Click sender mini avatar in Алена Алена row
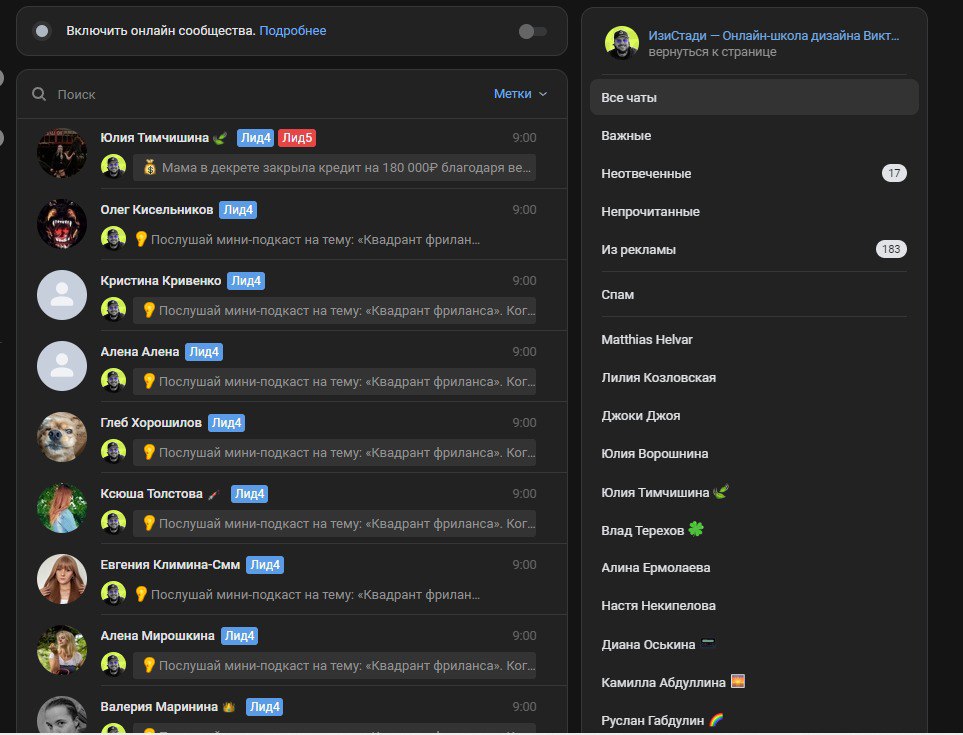Viewport: 963px width, 735px height. tap(114, 381)
